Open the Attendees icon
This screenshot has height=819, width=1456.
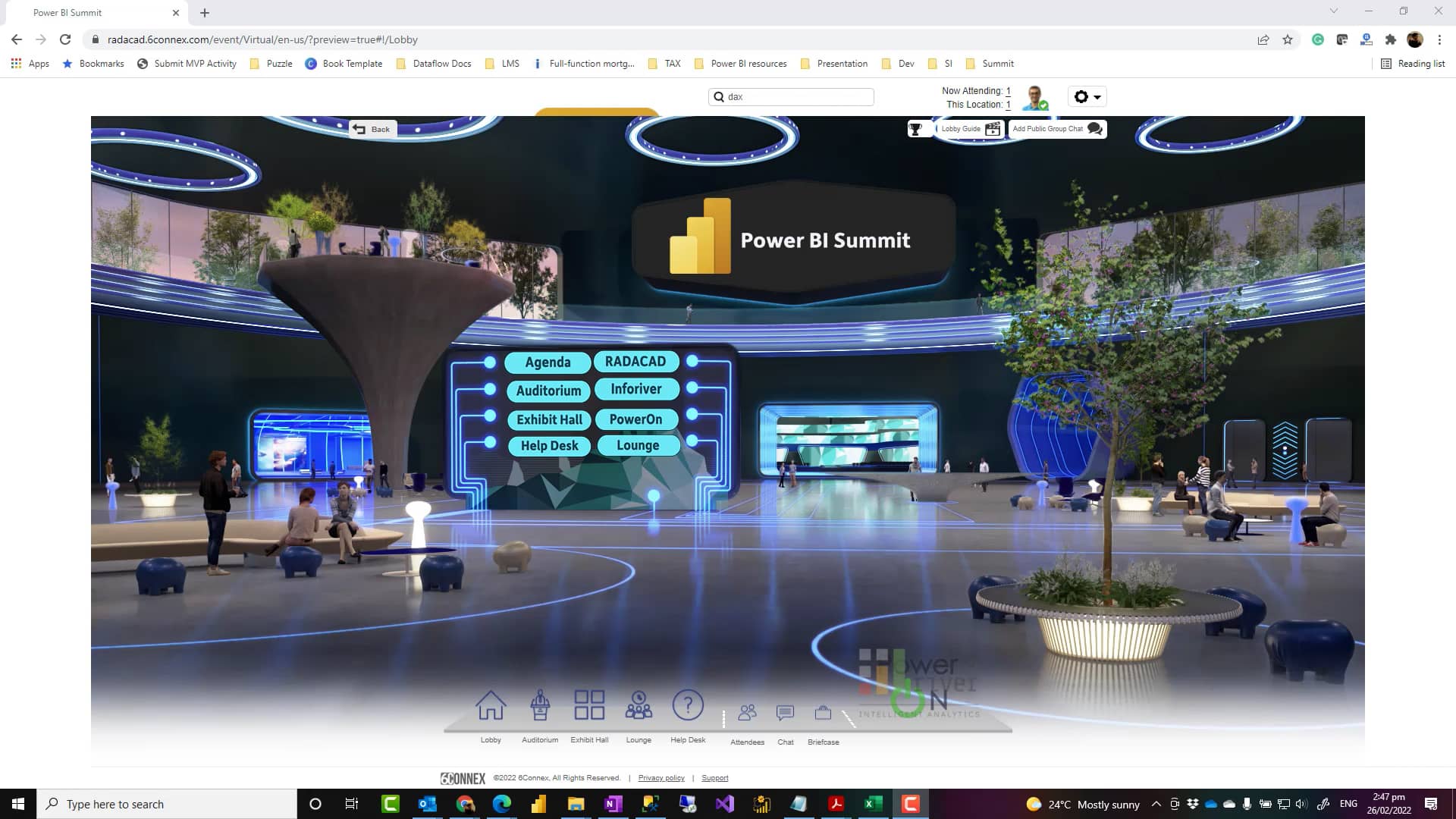coord(747,713)
